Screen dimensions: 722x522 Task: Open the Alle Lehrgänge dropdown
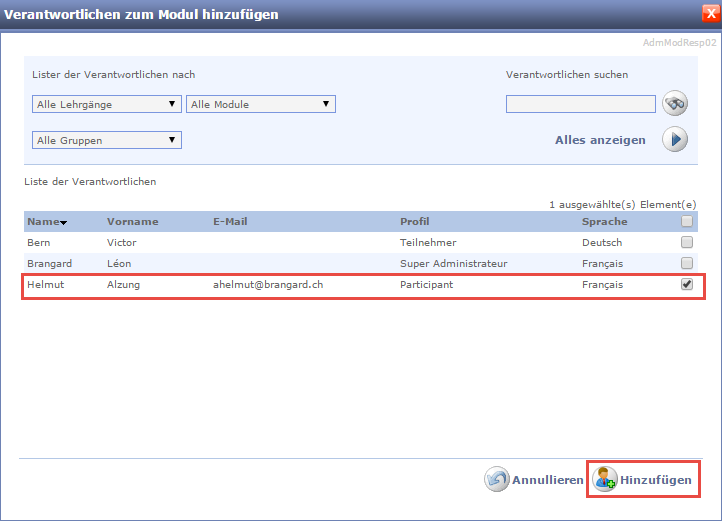click(x=106, y=104)
